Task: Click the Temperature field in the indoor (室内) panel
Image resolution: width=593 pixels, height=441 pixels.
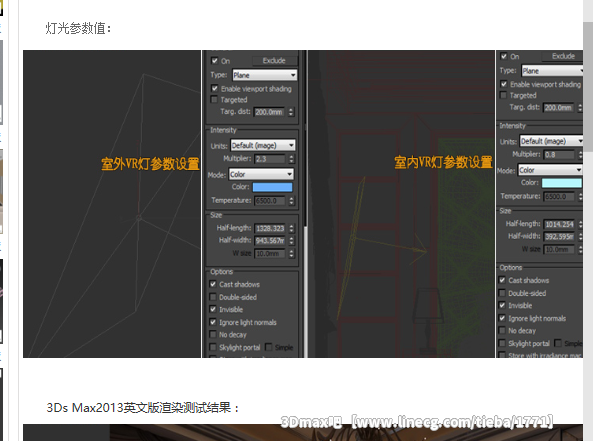Action: 559,197
